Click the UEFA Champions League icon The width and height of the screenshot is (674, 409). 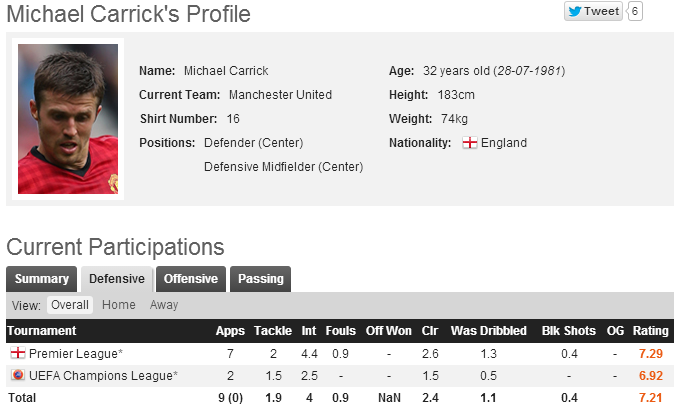pyautogui.click(x=17, y=375)
